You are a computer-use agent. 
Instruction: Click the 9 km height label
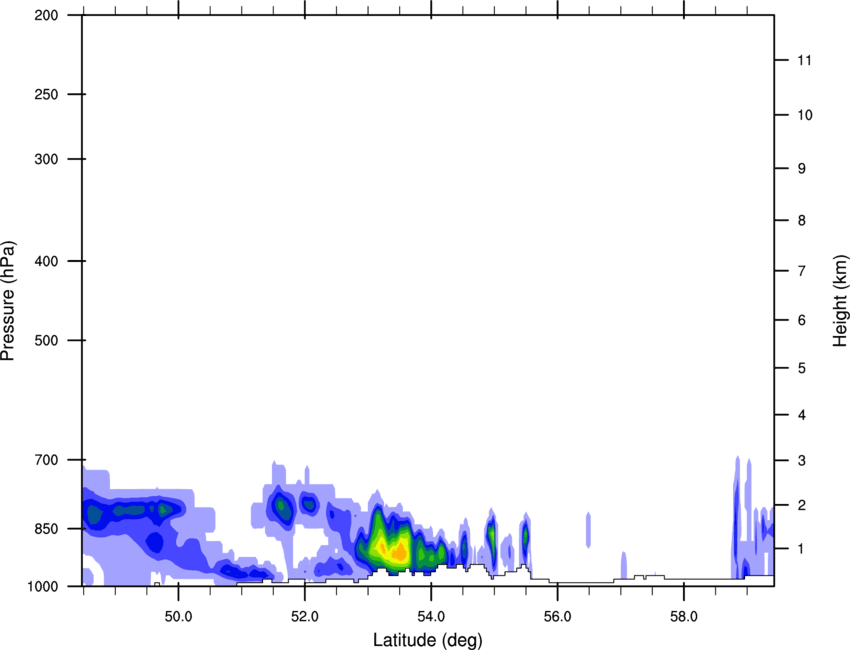click(x=802, y=169)
